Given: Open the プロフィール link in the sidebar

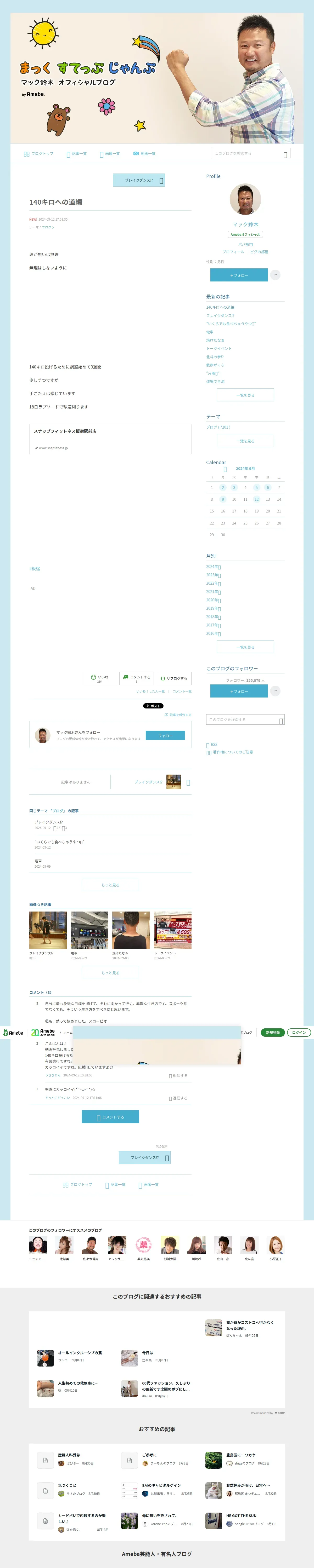Looking at the screenshot, I should point(233,252).
